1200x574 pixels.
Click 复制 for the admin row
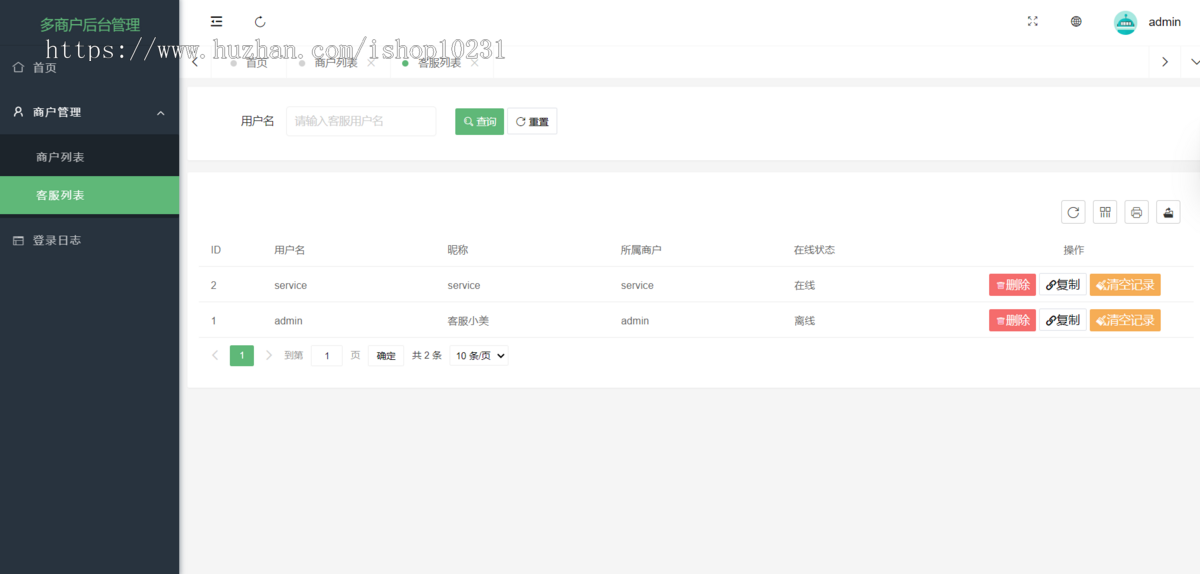pos(1063,320)
